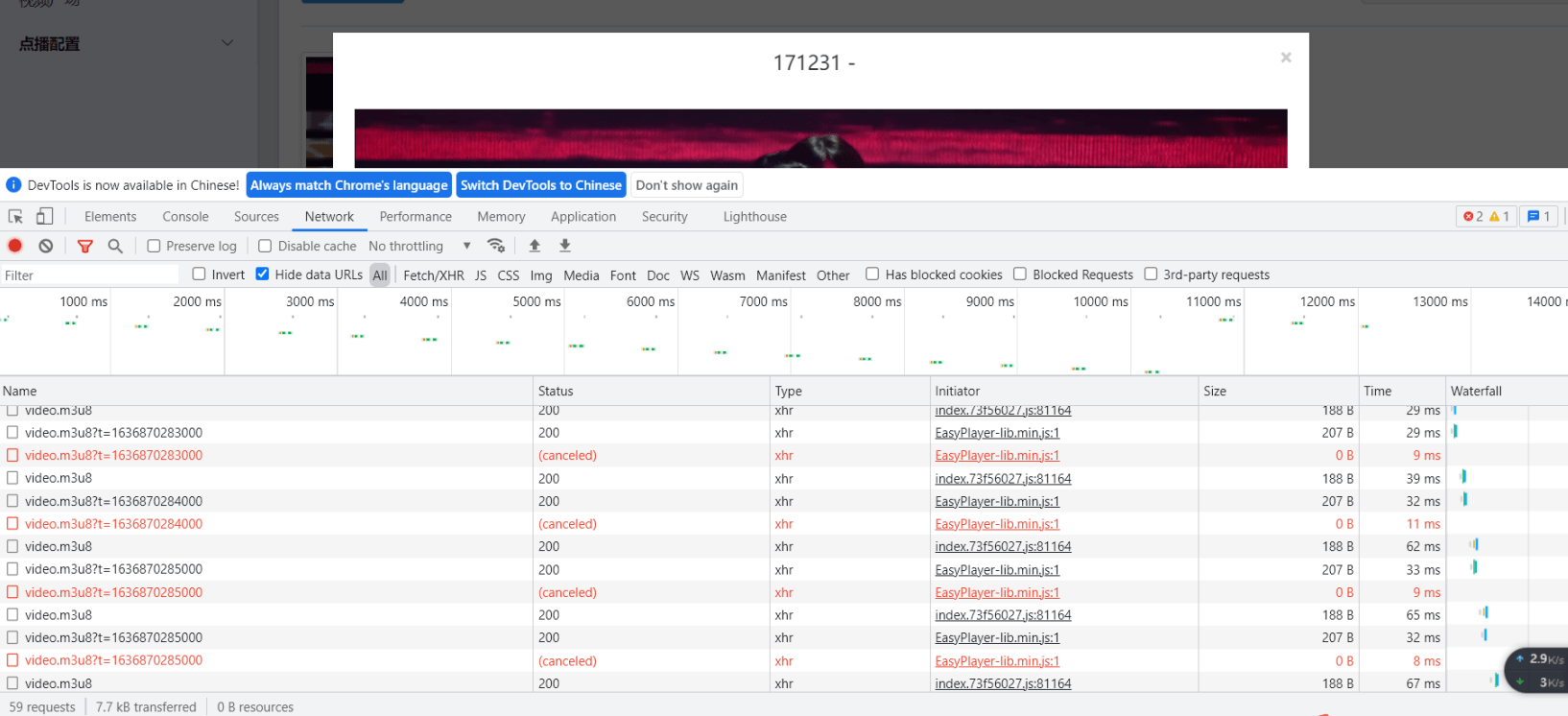Expand the 点播配置 sidebar section
Image resolution: width=1568 pixels, height=716 pixels.
tap(126, 43)
